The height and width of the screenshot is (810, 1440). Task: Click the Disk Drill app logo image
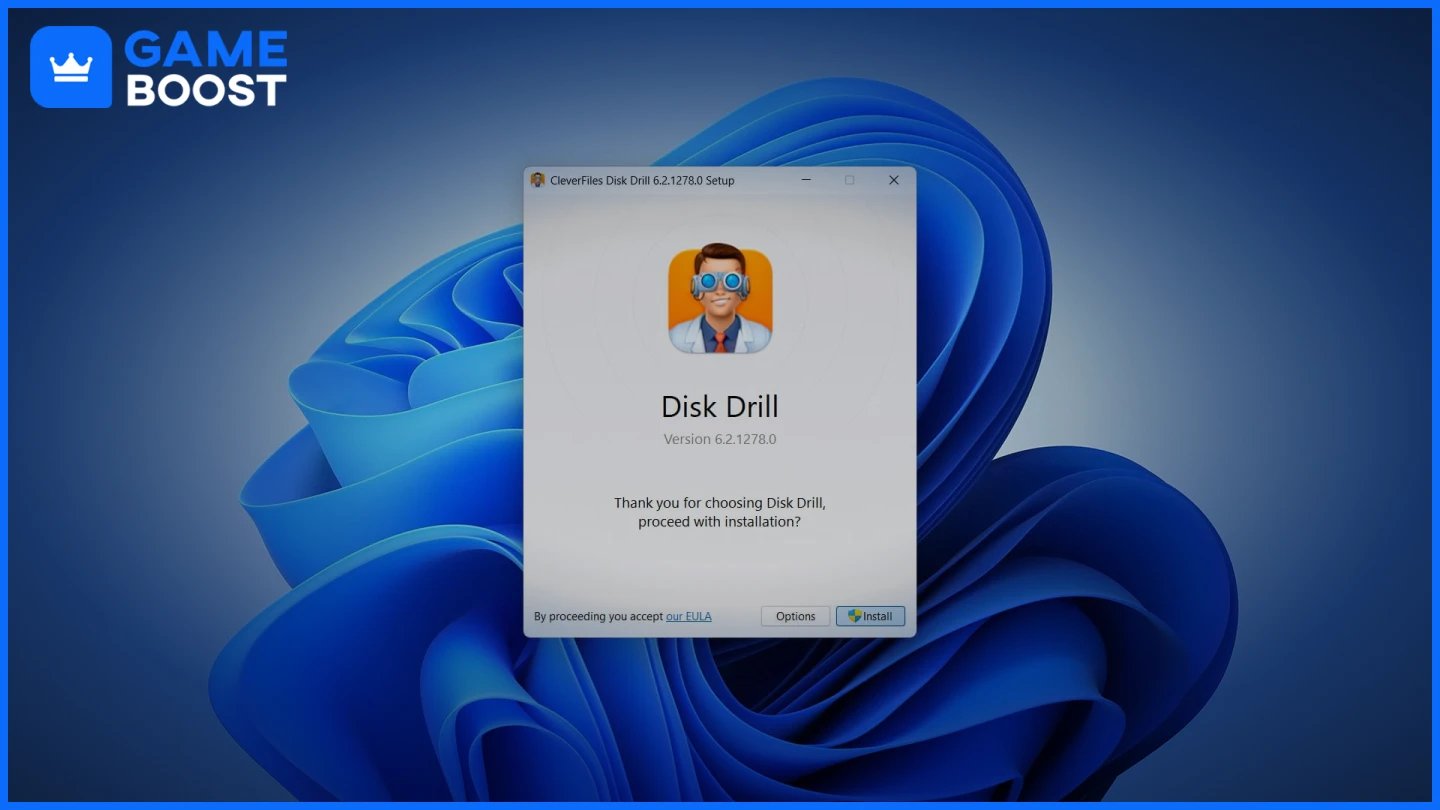pyautogui.click(x=720, y=301)
